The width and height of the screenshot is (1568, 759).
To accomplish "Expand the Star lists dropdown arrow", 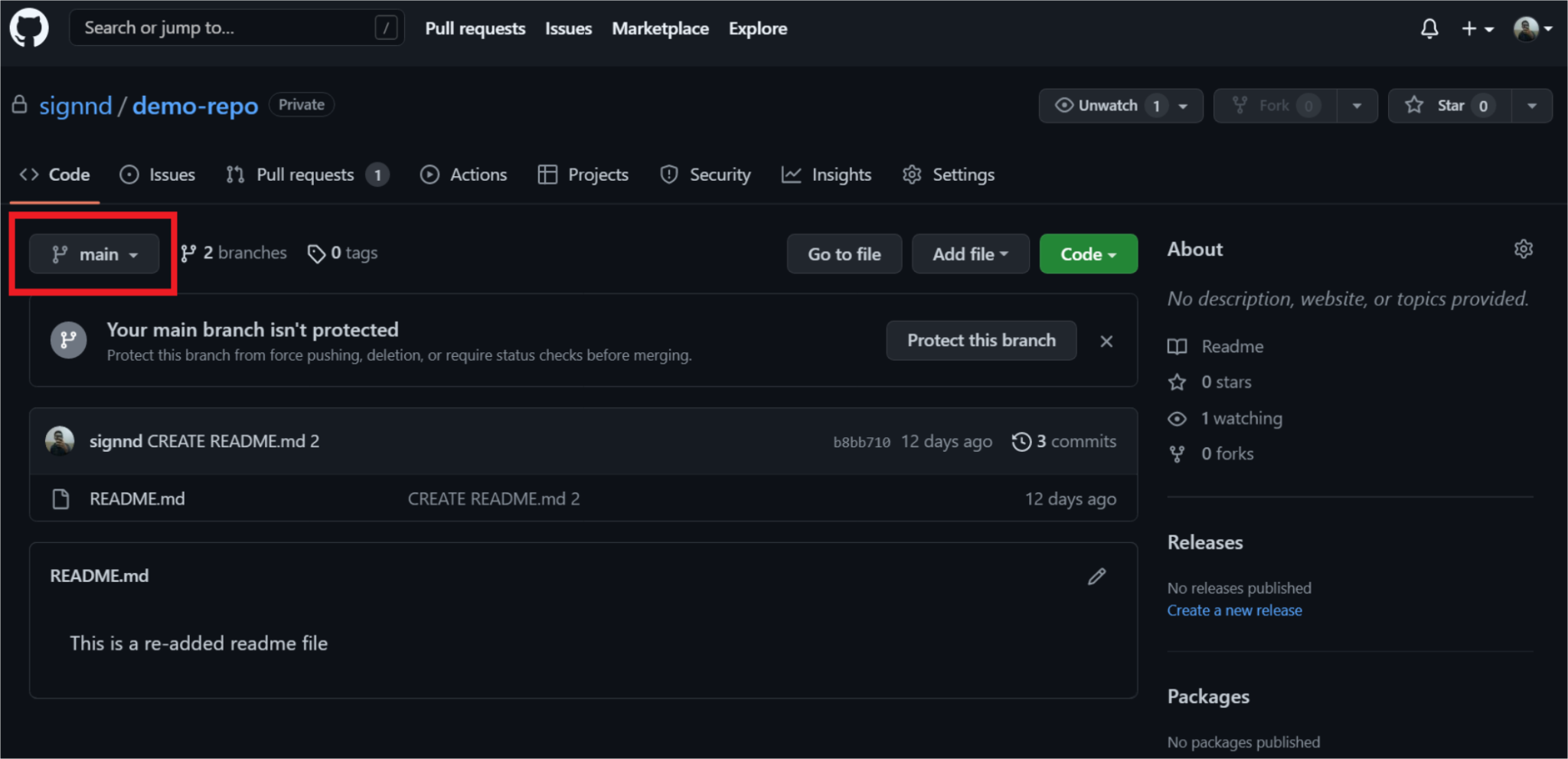I will pos(1532,106).
